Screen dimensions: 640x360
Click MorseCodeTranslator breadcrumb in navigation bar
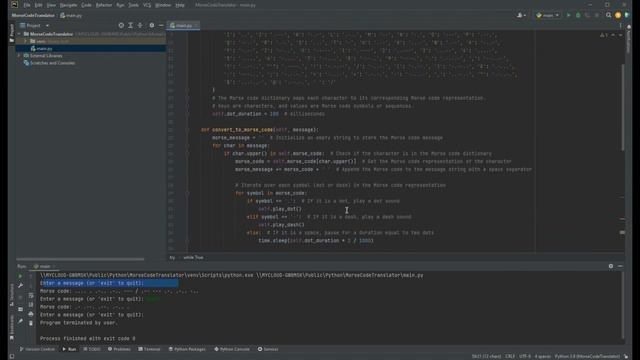click(33, 16)
